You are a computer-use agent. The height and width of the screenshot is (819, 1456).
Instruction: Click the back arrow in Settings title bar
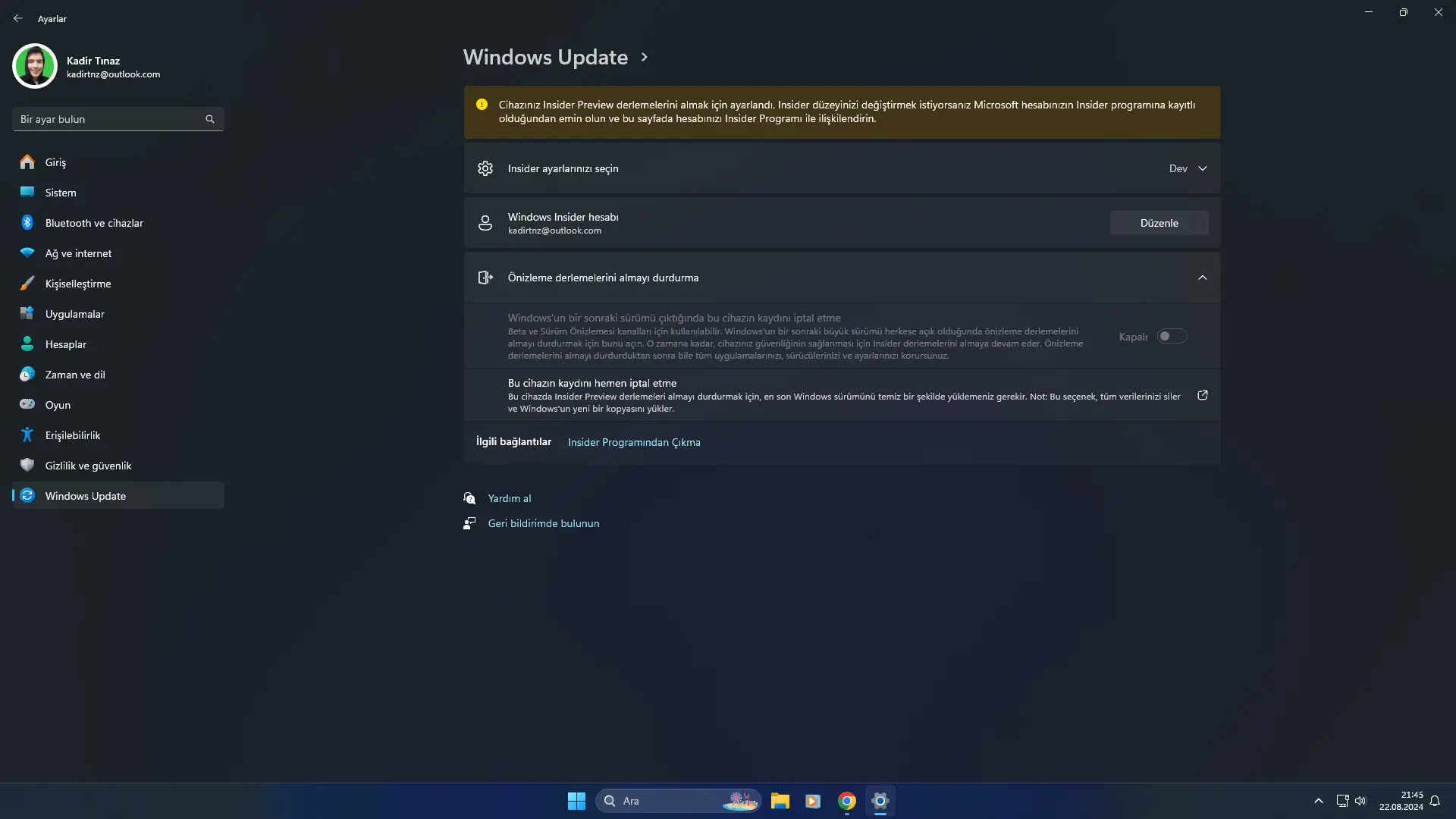tap(18, 18)
